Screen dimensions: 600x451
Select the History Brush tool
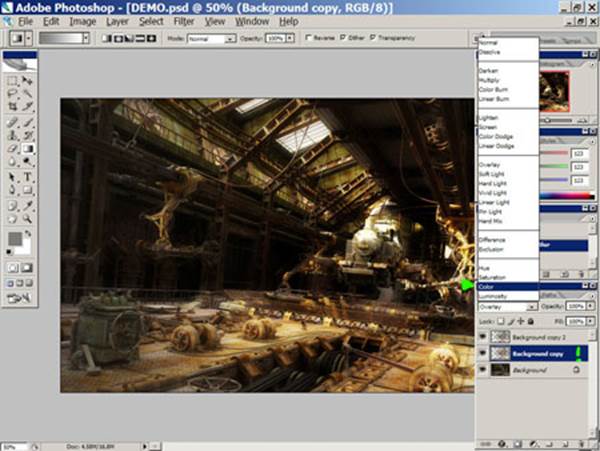[27, 135]
